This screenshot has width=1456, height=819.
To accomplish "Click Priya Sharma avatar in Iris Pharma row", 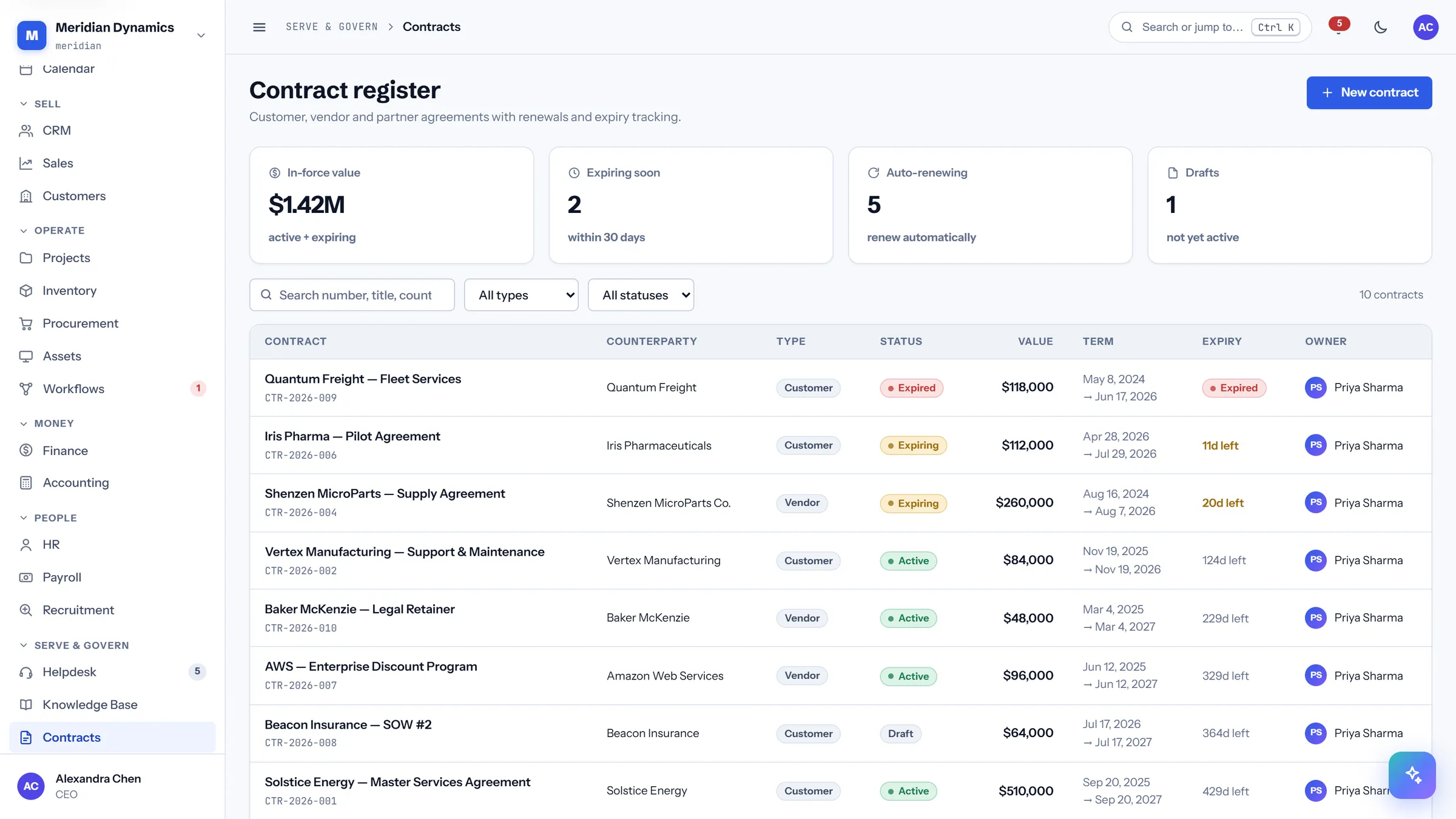I will point(1316,445).
